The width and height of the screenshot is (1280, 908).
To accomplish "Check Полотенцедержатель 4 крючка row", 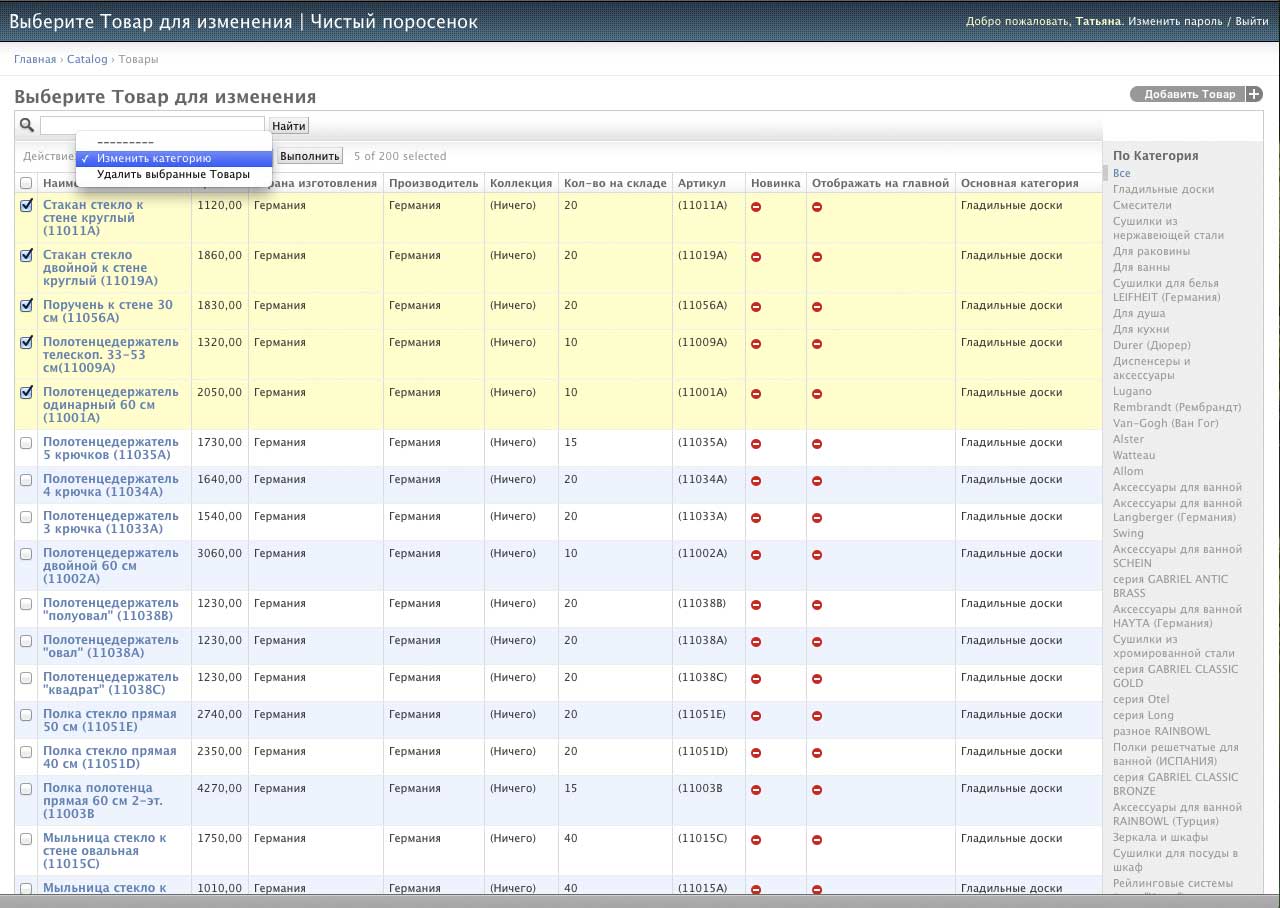I will coord(26,480).
